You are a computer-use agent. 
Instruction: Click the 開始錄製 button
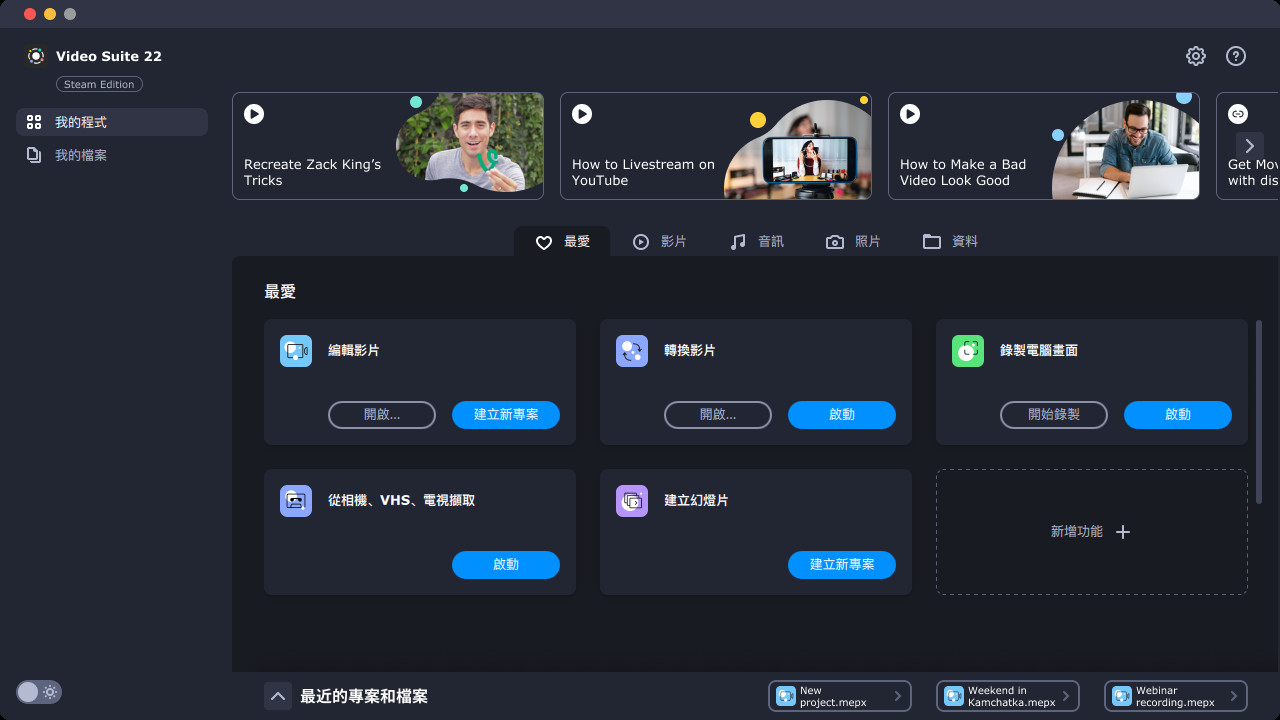pos(1054,415)
